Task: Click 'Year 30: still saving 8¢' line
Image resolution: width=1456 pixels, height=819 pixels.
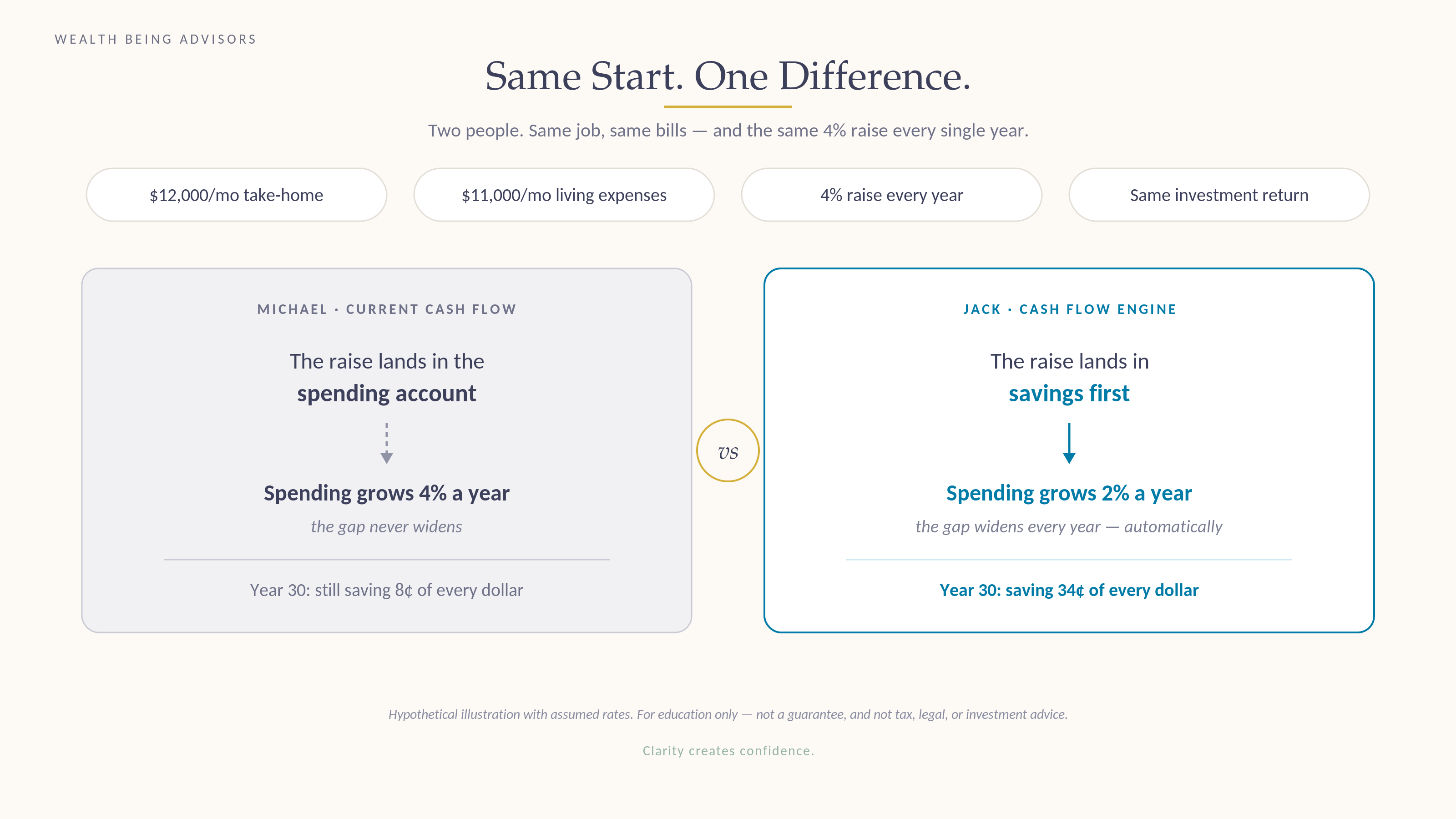Action: tap(387, 590)
